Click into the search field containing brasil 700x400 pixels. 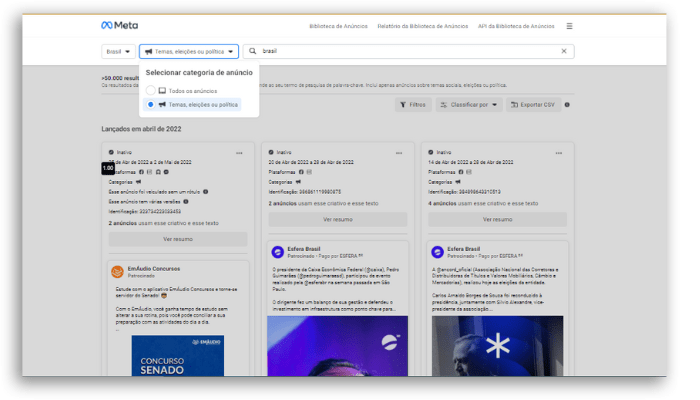click(408, 51)
